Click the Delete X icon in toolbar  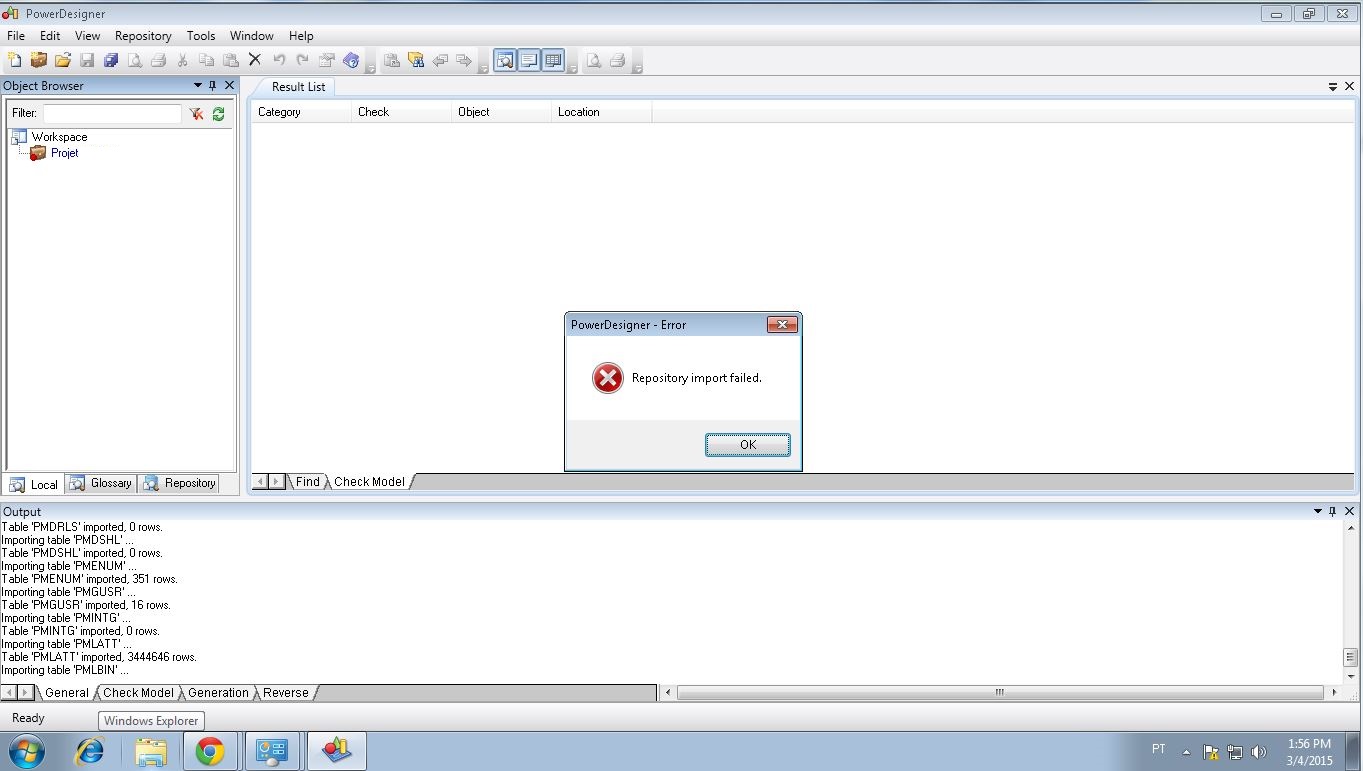click(254, 60)
